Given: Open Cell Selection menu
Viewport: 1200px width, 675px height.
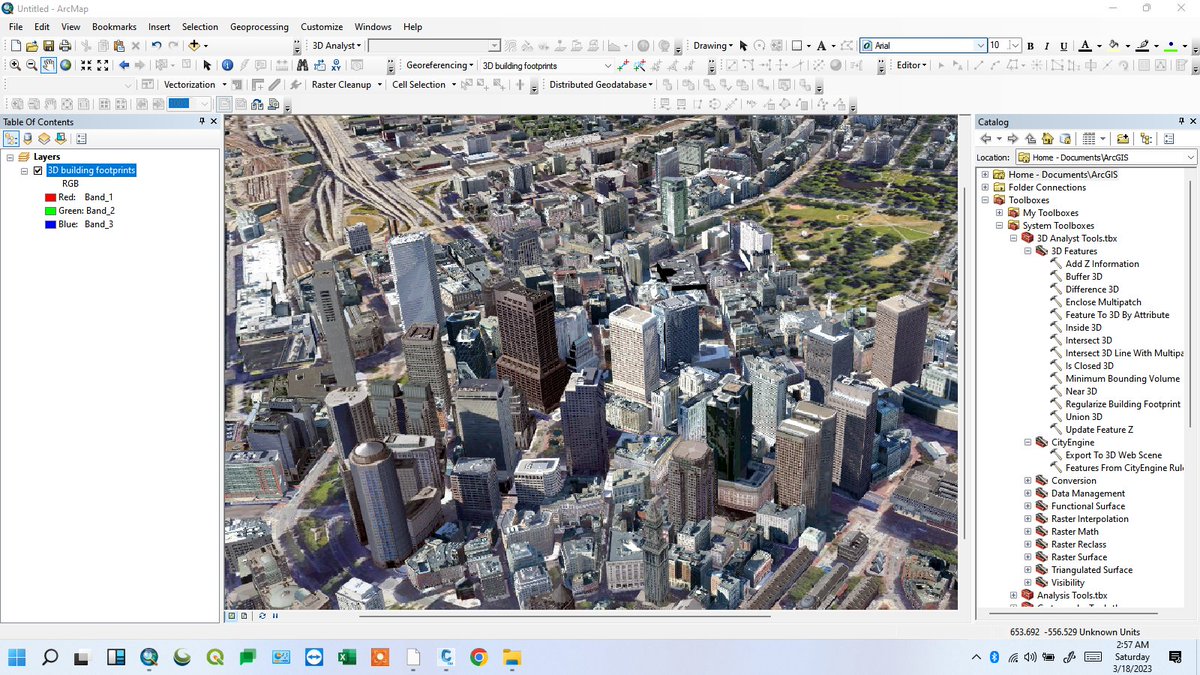Looking at the screenshot, I should point(424,85).
